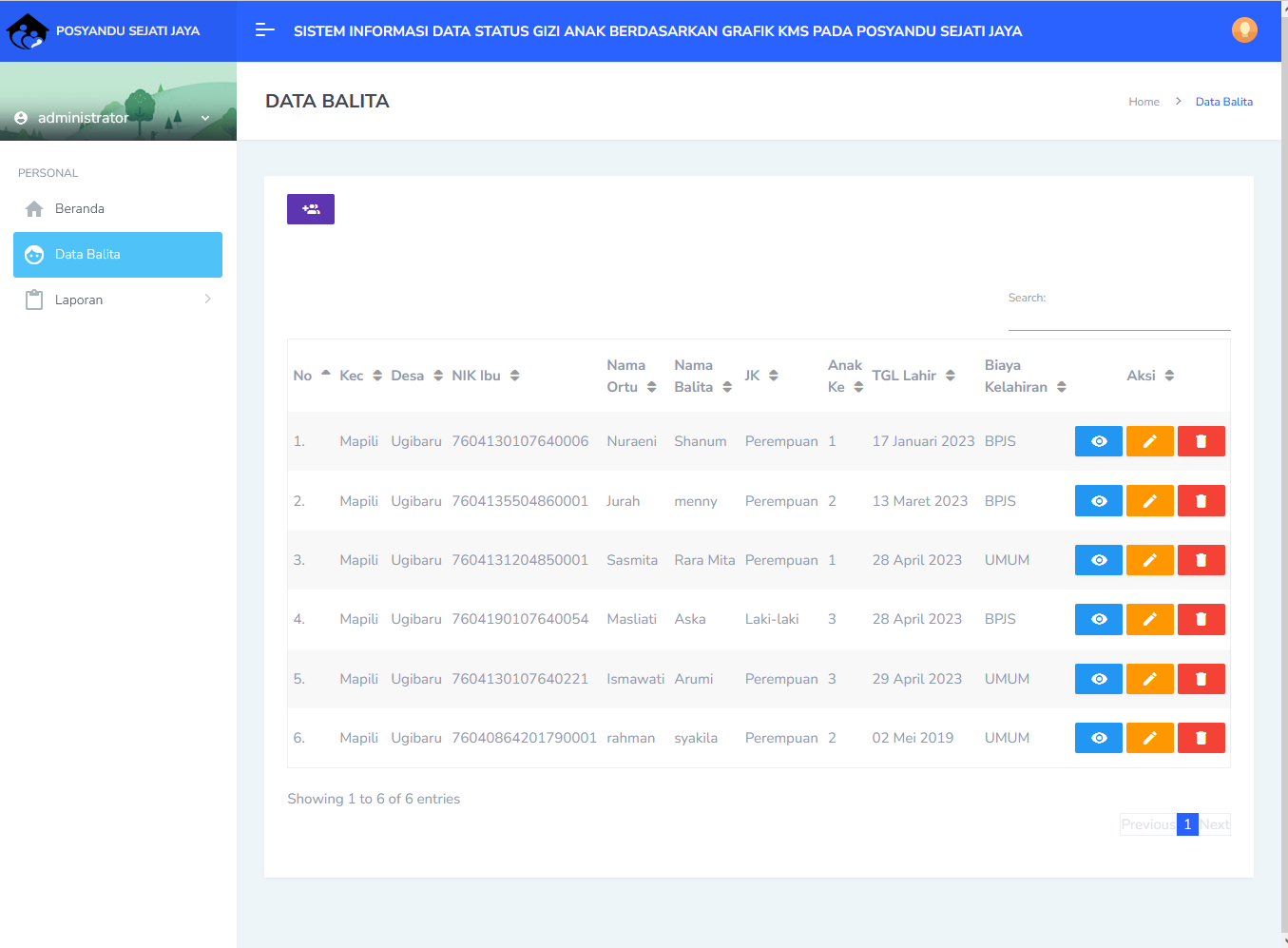Sort by Biaya Kelahiran column header
This screenshot has height=948, width=1288.
[x=1025, y=377]
